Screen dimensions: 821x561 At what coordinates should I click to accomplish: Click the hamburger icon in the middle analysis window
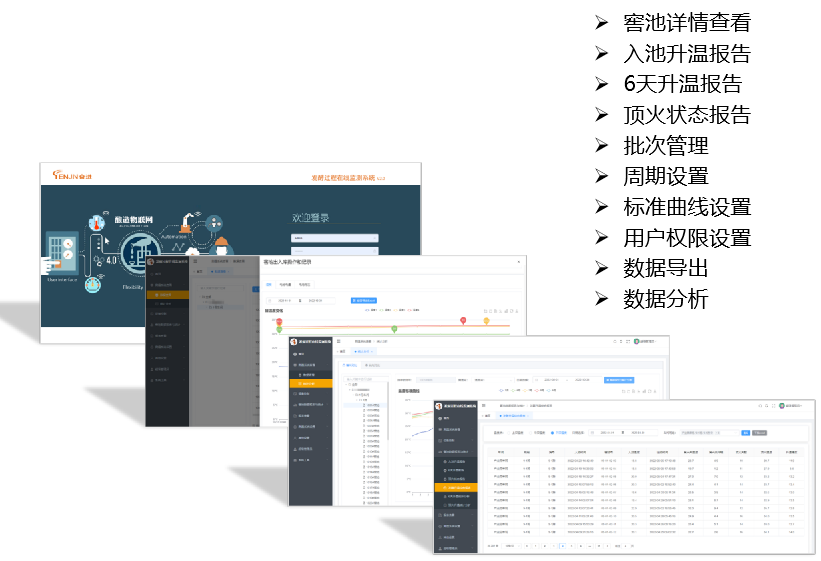[339, 341]
